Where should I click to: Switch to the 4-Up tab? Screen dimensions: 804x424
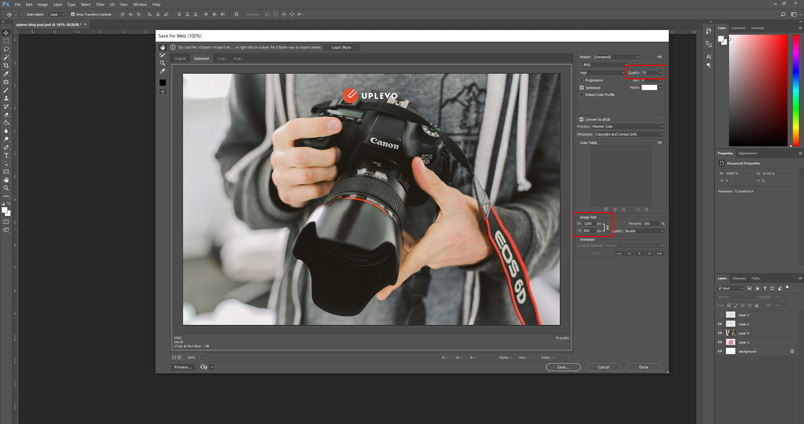point(237,58)
